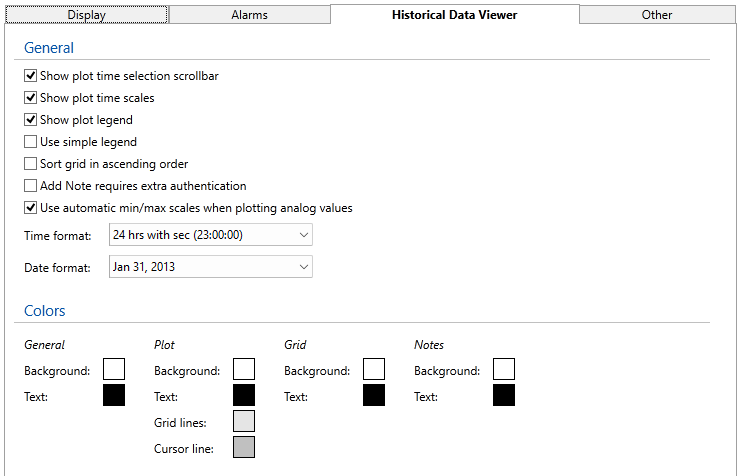Click the Notes Background color swatch
This screenshot has height=476, width=739.
(x=504, y=370)
